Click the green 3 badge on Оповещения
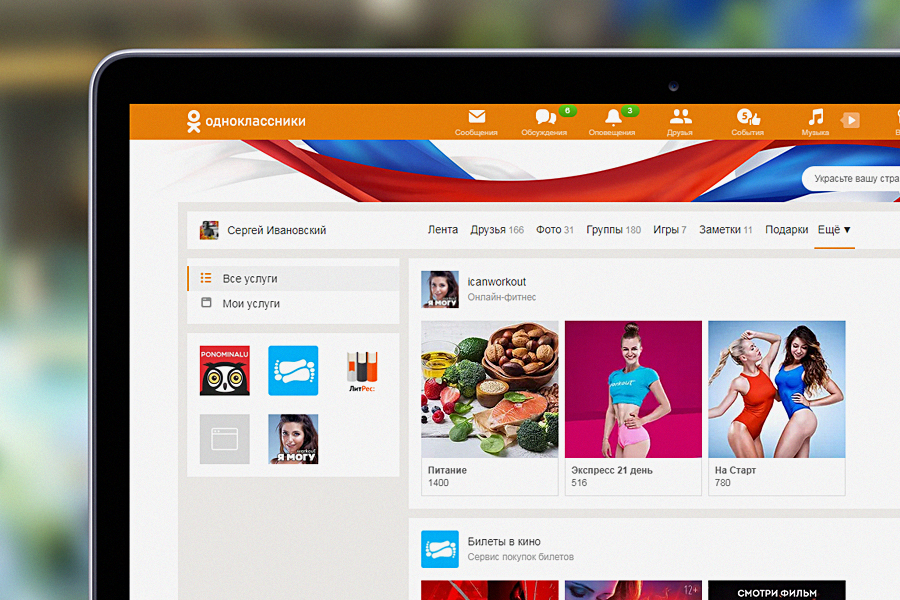The image size is (900, 600). tap(630, 111)
